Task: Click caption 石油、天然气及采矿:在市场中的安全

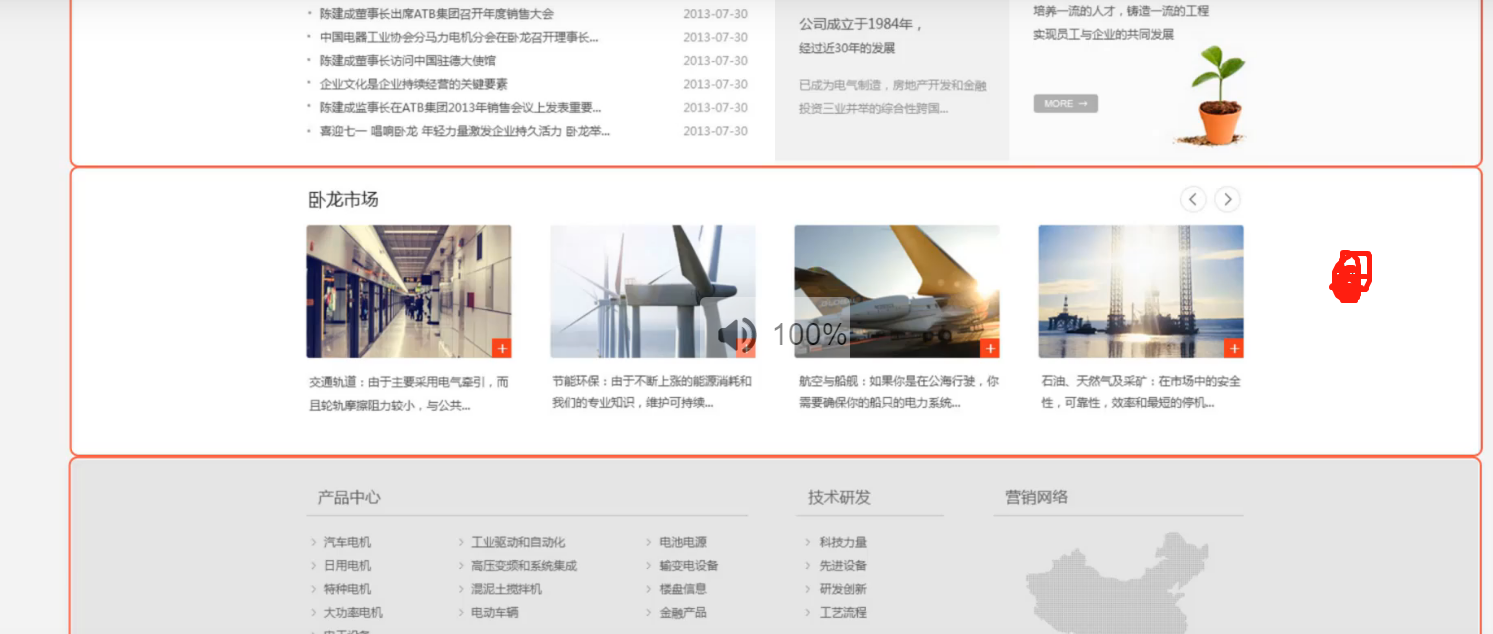Action: click(x=1141, y=392)
